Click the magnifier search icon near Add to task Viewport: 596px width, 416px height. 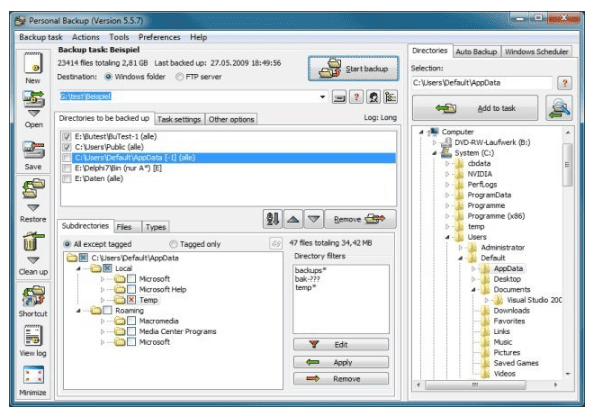pos(559,108)
